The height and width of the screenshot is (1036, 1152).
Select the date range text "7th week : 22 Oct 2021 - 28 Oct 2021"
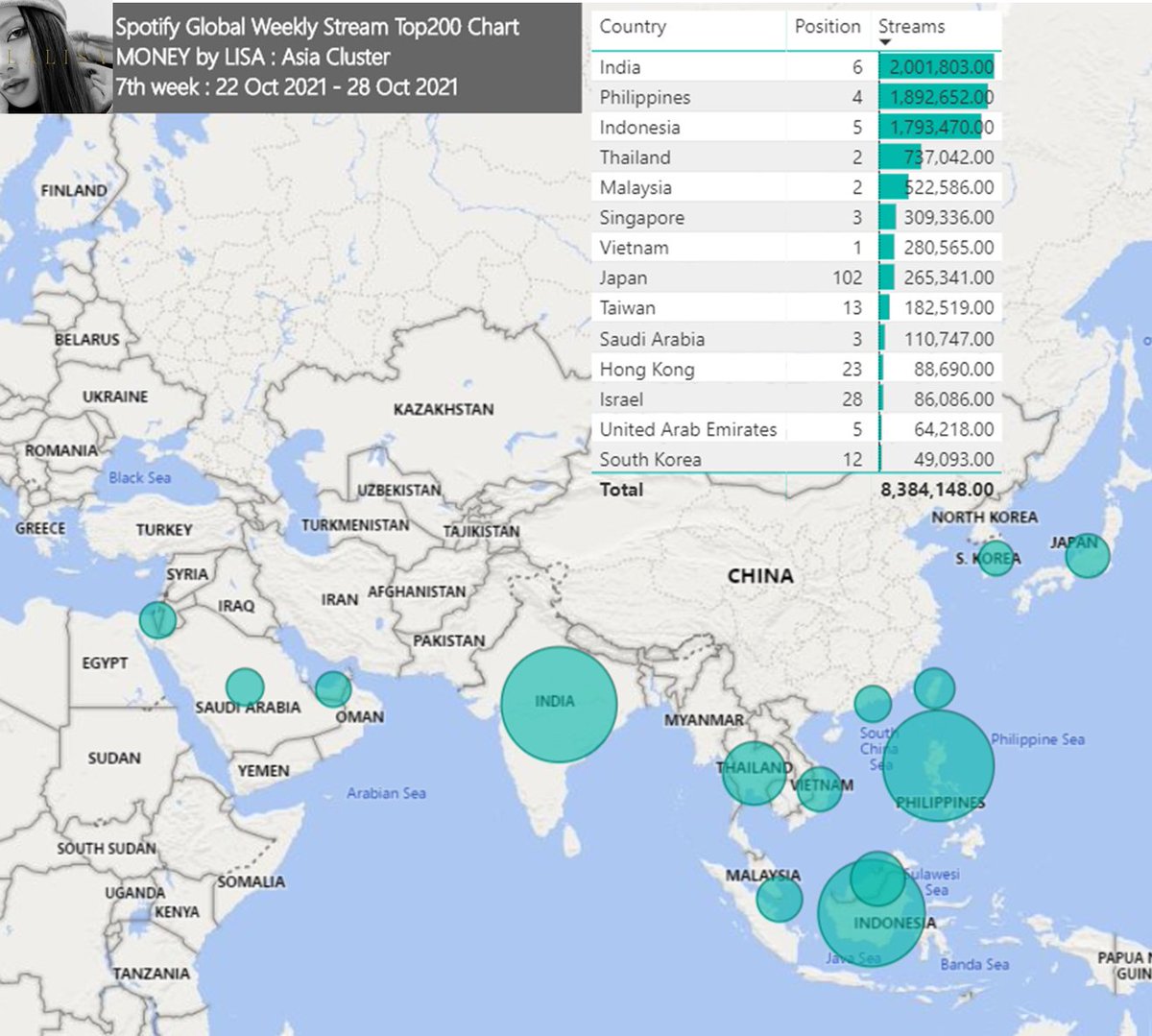[287, 86]
